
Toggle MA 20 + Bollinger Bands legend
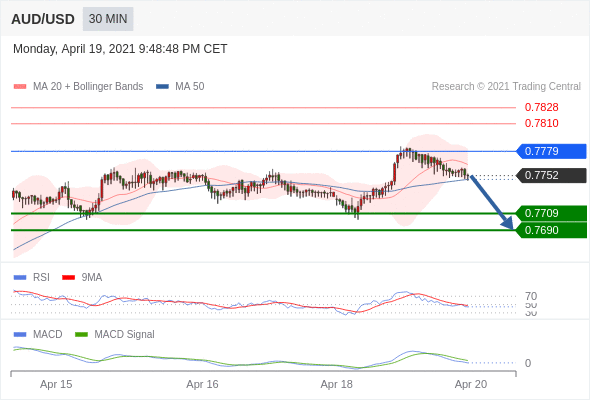[78, 87]
